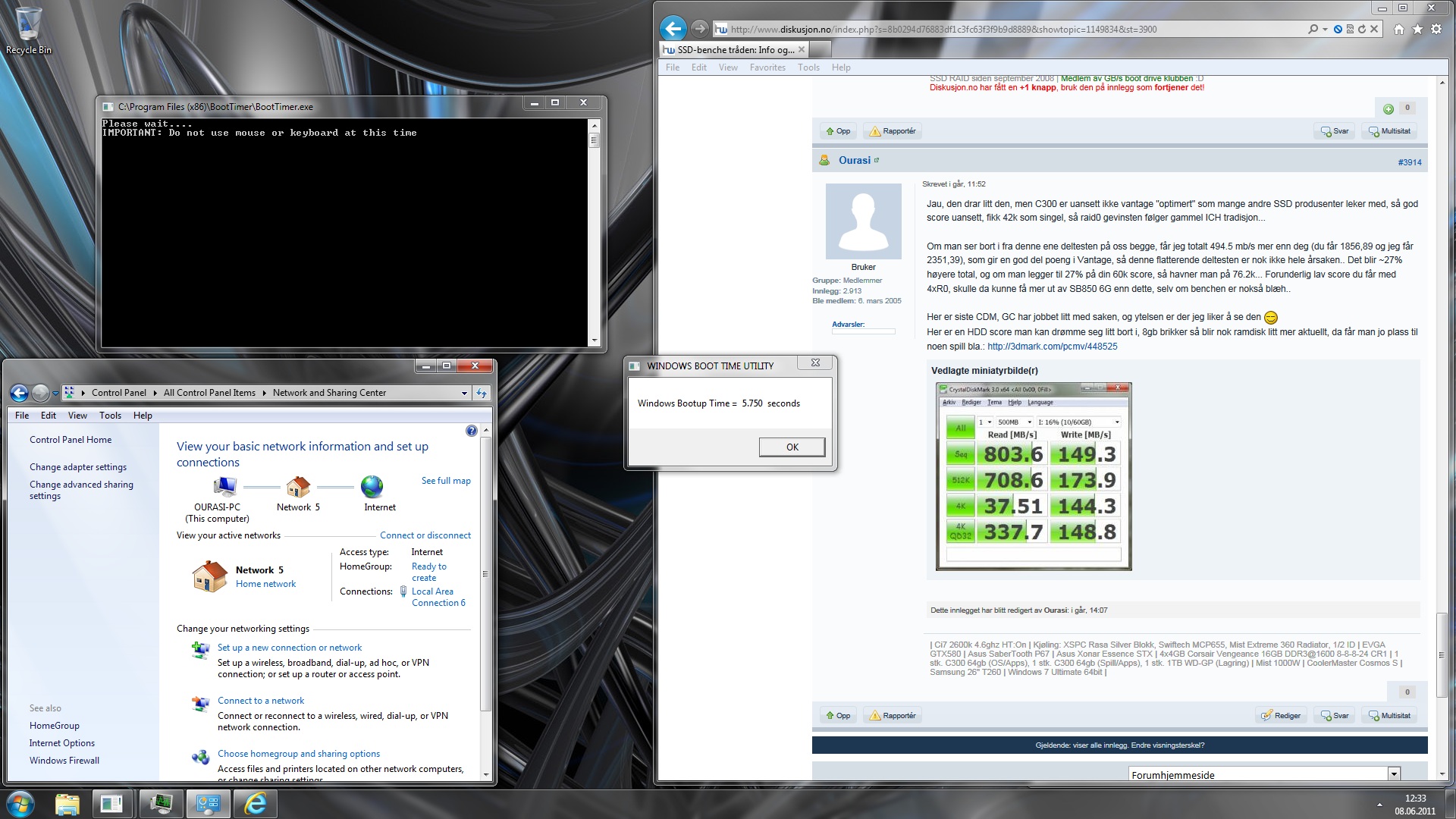Click the upper Svar reply button
This screenshot has width=1456, height=819.
[x=1335, y=131]
